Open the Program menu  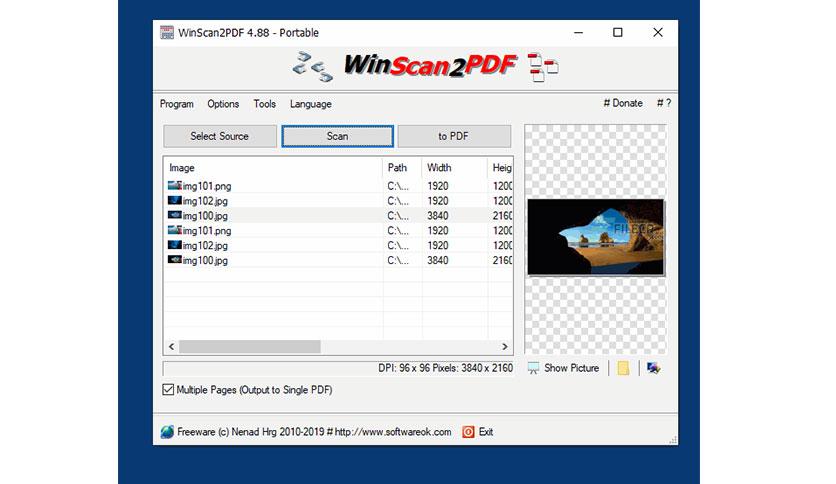coord(176,104)
